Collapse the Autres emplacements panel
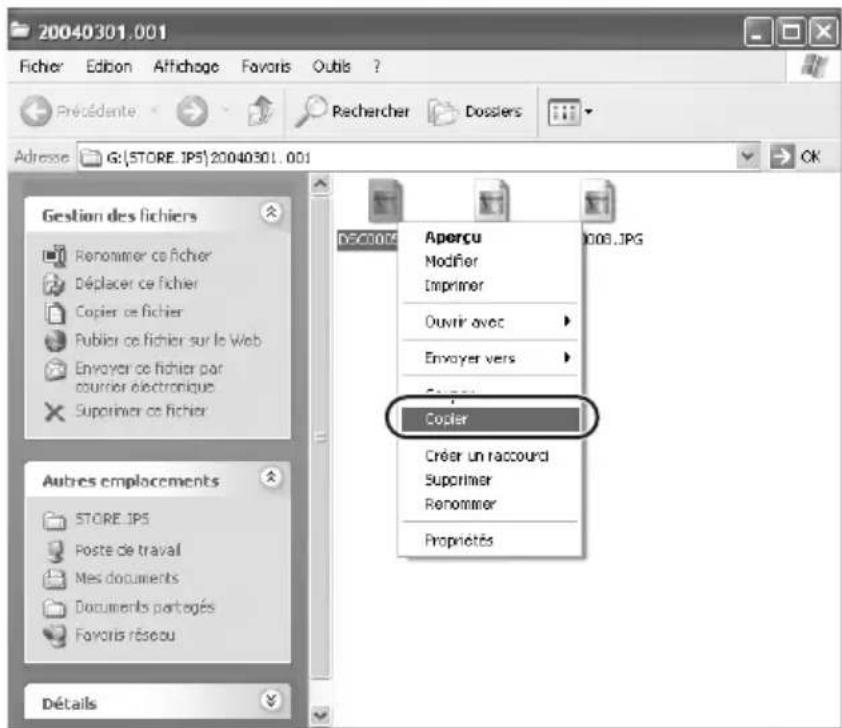Viewport: 842px width, 728px height. [x=271, y=477]
